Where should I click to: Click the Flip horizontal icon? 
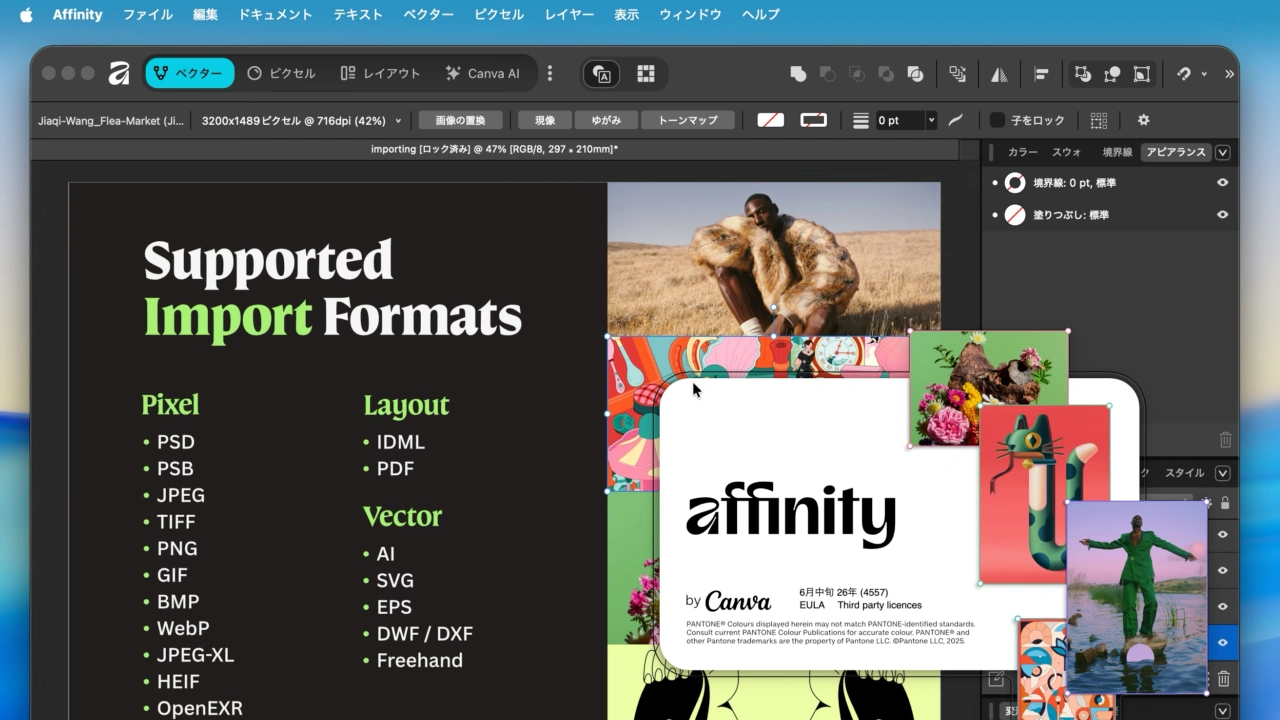999,73
